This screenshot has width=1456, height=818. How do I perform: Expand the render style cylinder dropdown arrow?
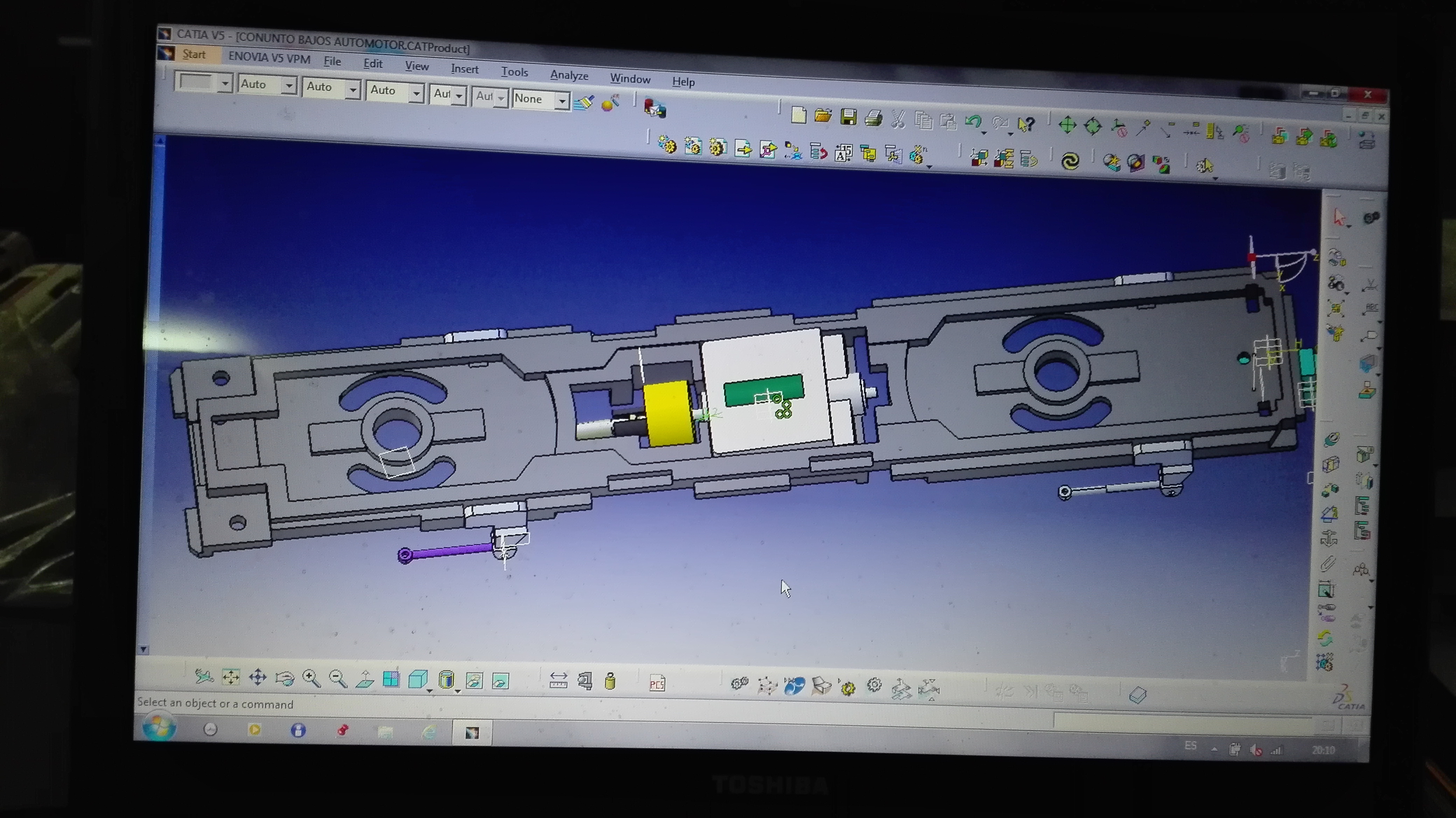(x=458, y=691)
